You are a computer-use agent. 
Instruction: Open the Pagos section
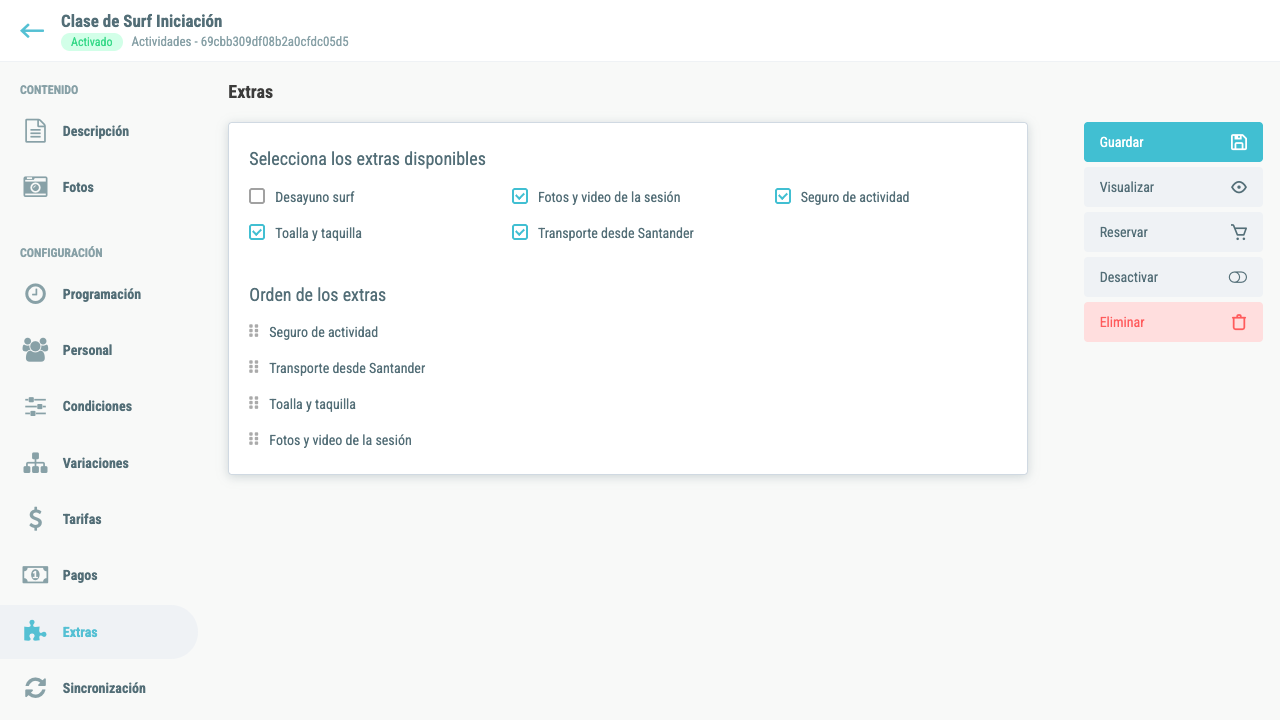pyautogui.click(x=99, y=575)
